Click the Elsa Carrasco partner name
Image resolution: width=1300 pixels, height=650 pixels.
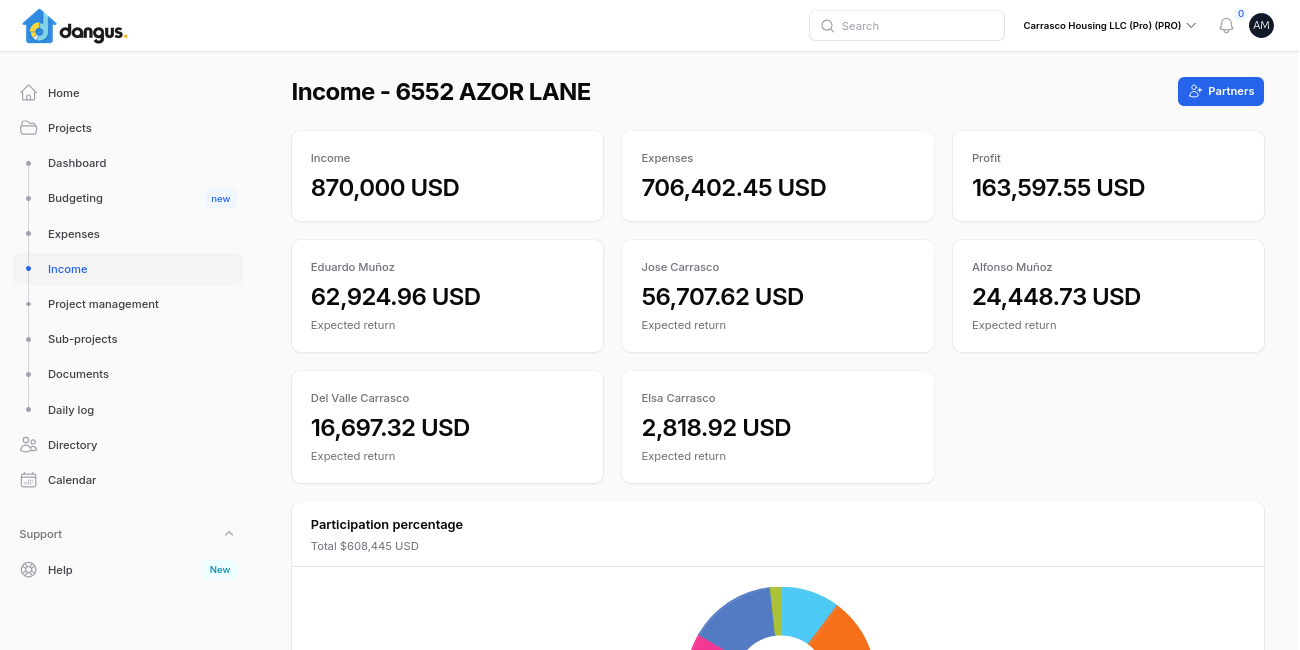678,398
